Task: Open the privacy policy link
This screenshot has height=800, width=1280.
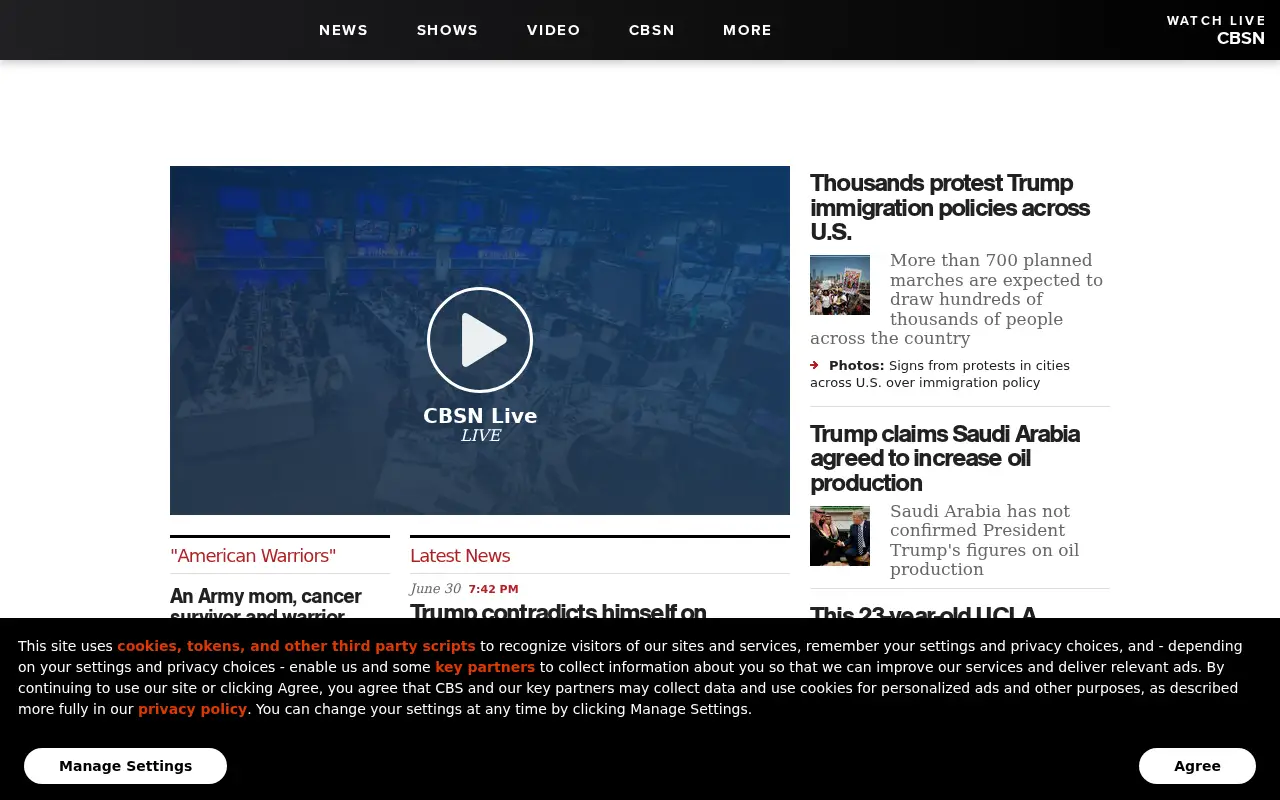Action: pyautogui.click(x=192, y=709)
